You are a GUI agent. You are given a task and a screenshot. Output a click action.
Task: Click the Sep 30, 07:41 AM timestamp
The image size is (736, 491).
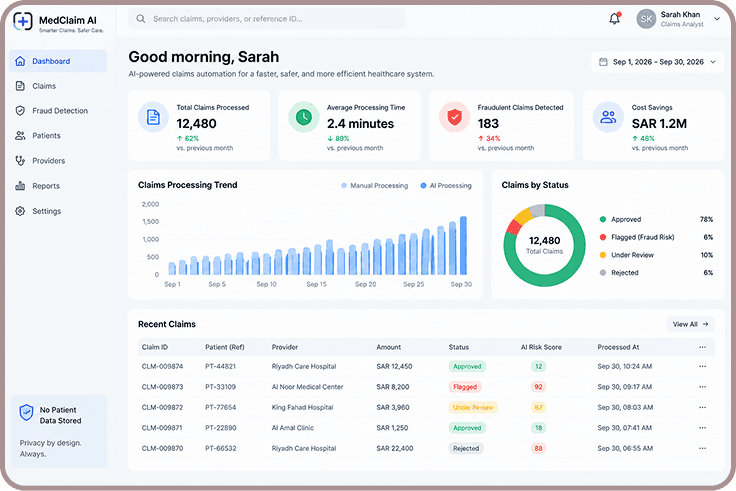[x=625, y=428]
